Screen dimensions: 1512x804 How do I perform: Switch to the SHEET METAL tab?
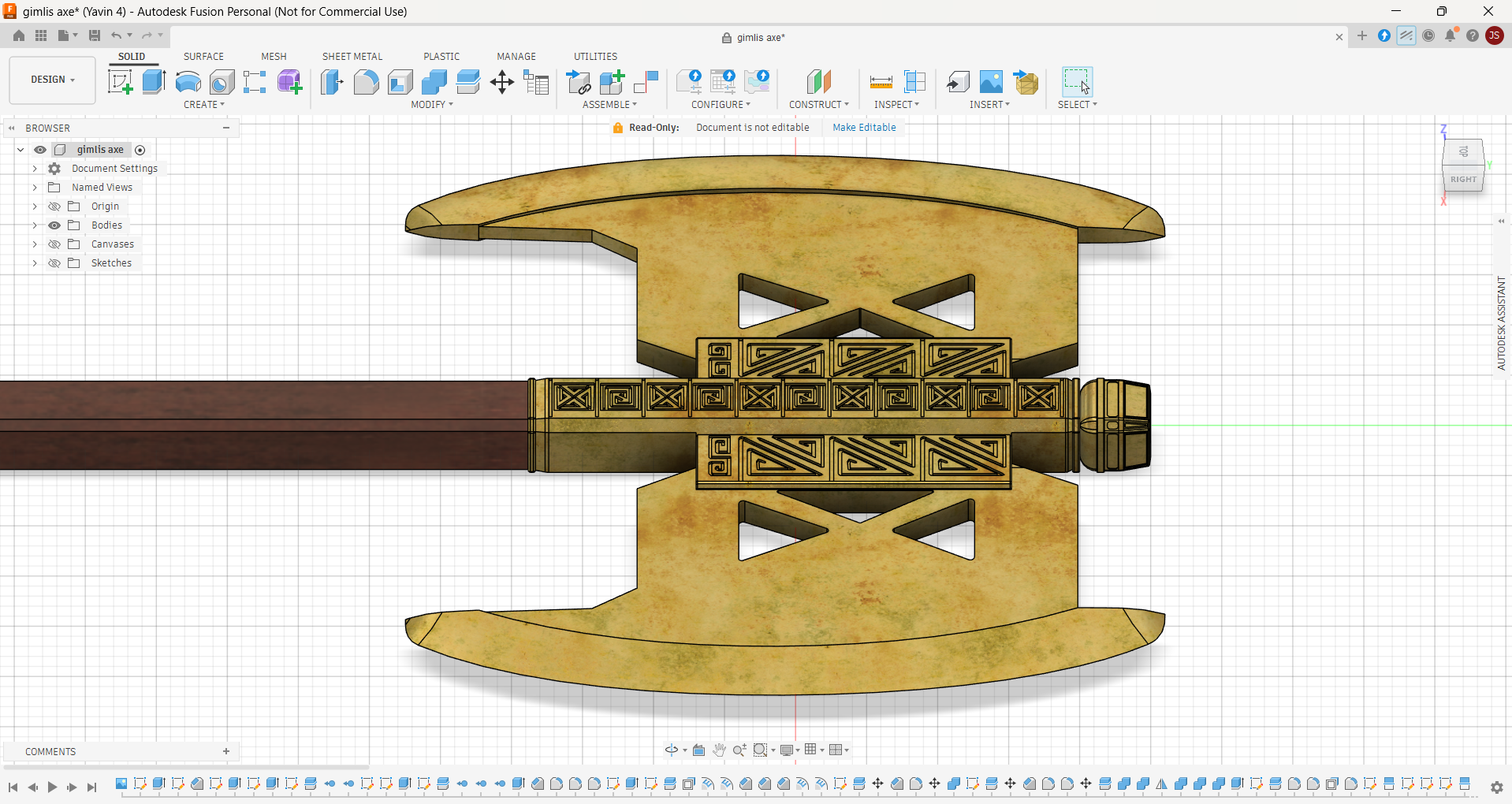(x=352, y=56)
